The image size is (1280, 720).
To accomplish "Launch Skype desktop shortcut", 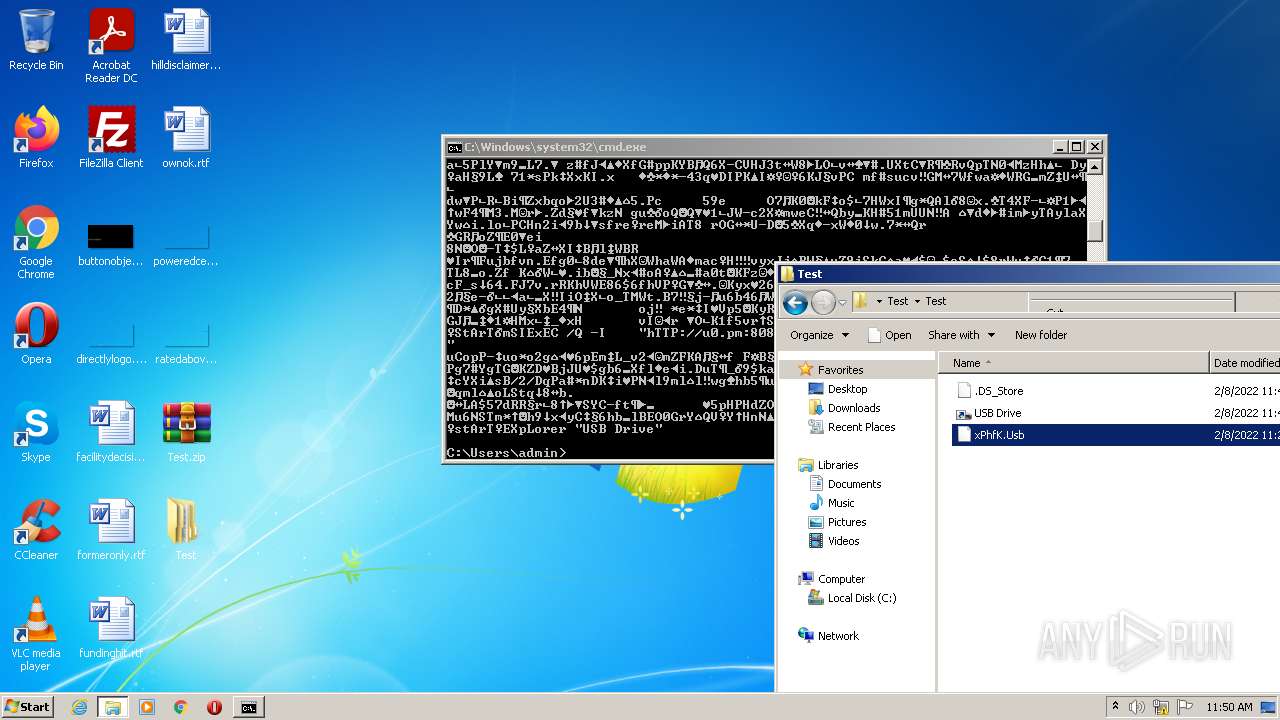I will click(36, 432).
